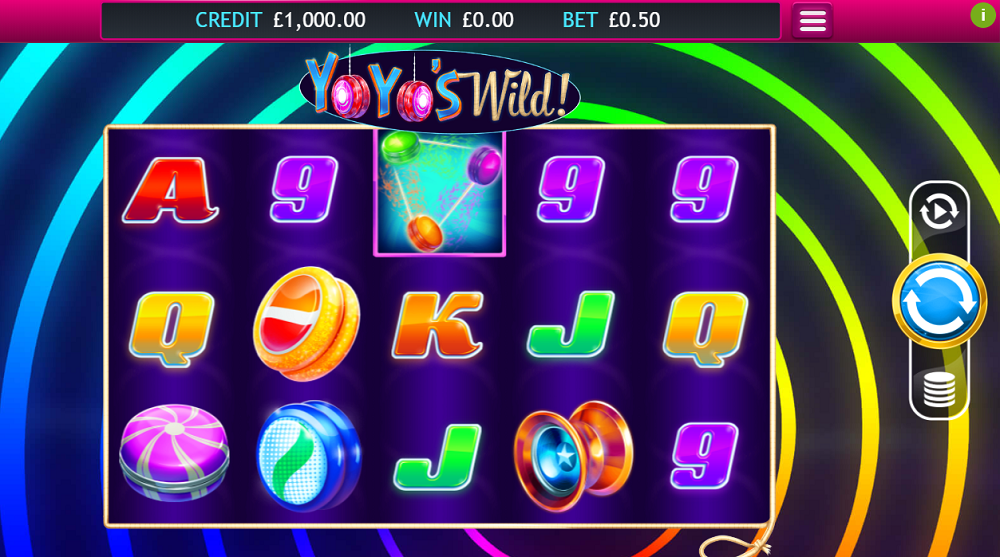Select the wild yoyo trick symbol
This screenshot has width=1000, height=557.
pos(439,192)
